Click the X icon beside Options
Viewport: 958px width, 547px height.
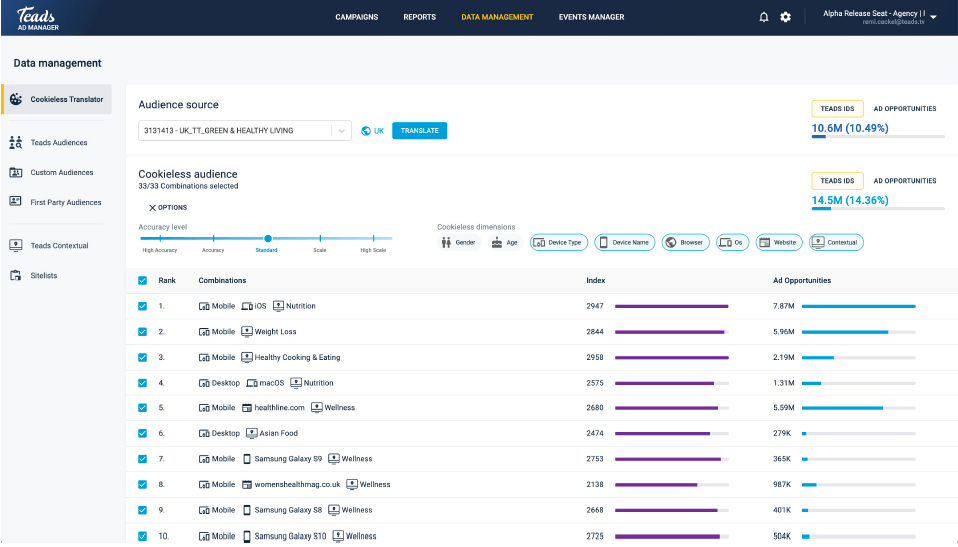(x=152, y=208)
